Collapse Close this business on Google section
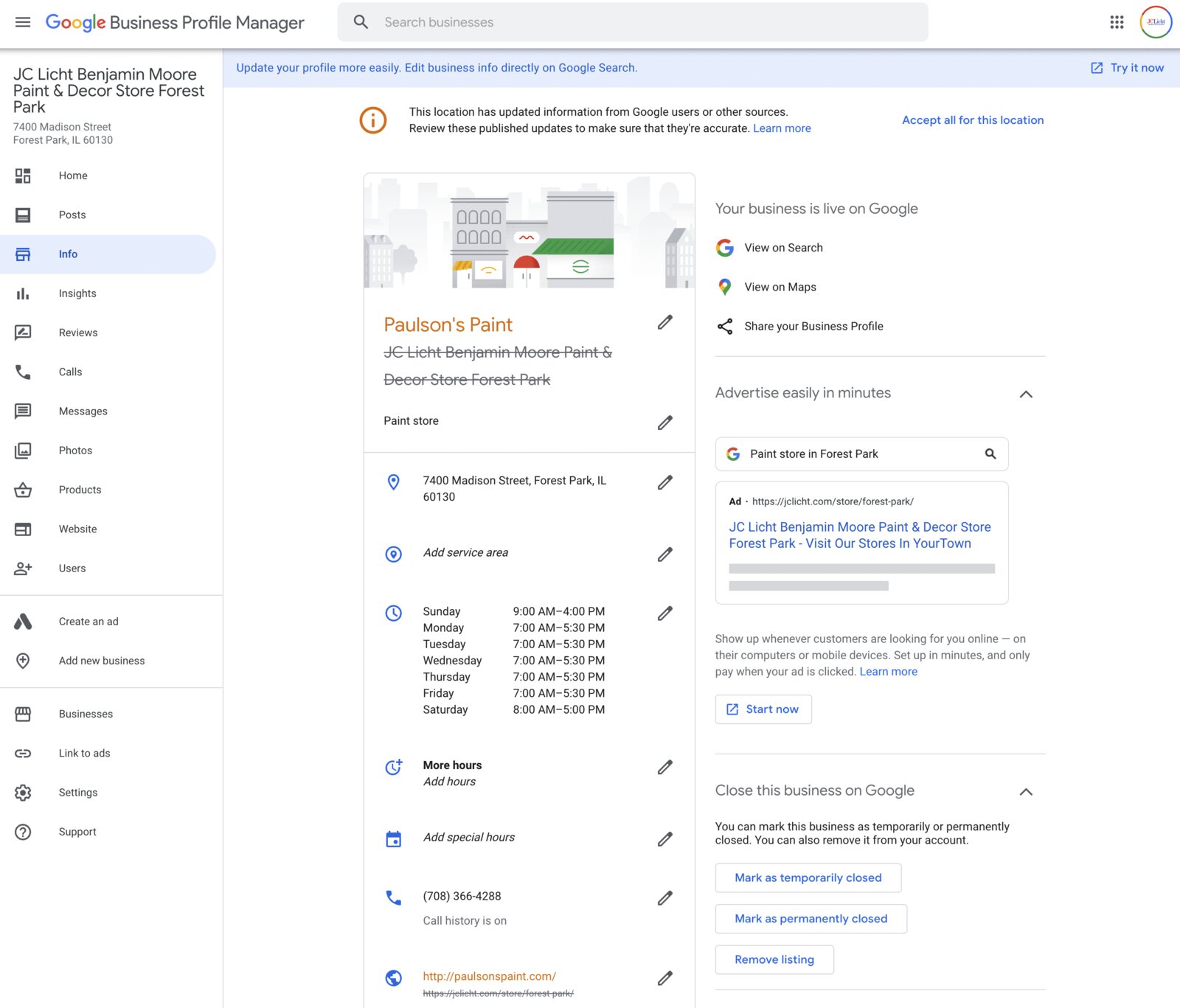This screenshot has width=1180, height=1008. click(1026, 791)
